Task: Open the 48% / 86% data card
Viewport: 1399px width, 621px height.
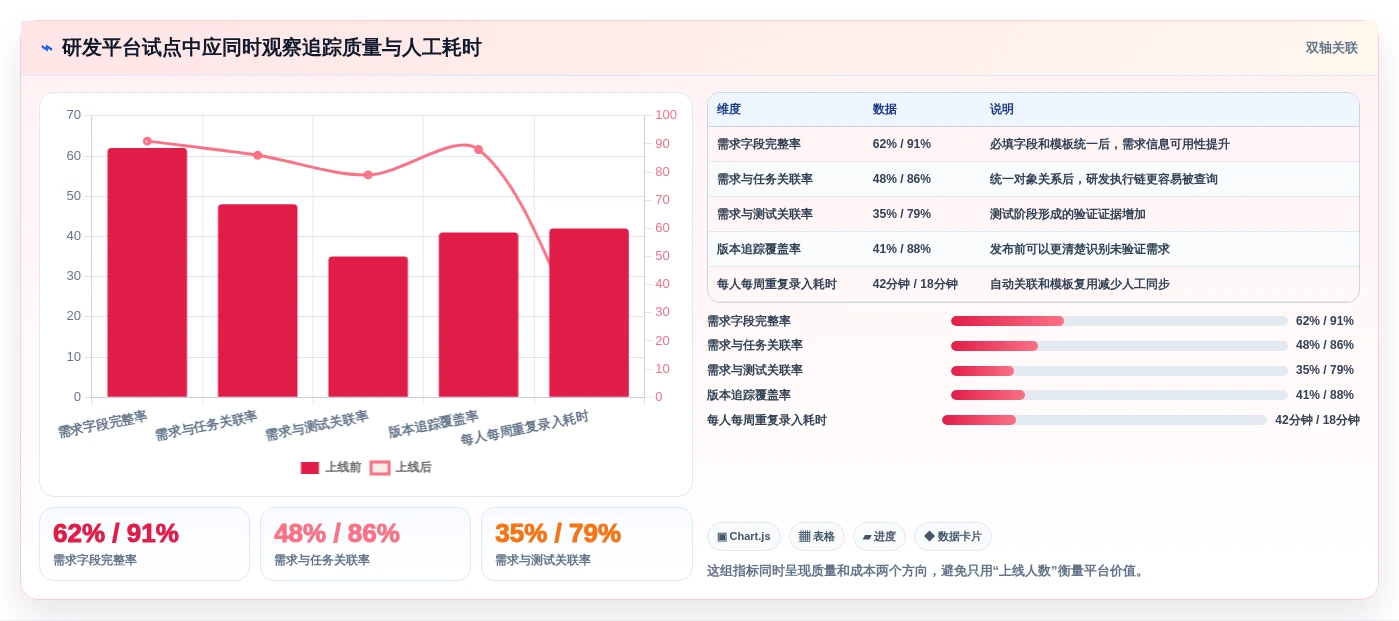Action: 365,544
